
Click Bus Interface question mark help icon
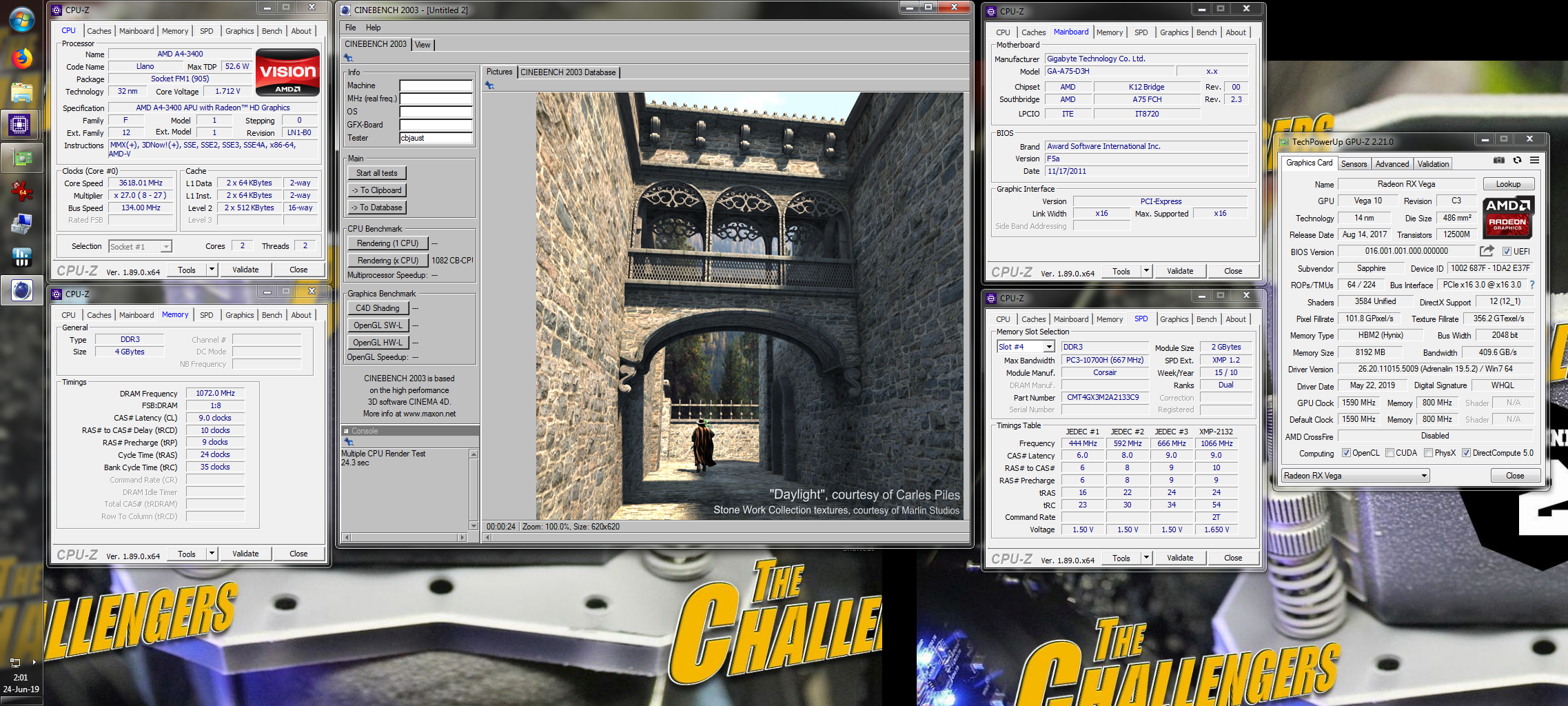click(x=1532, y=285)
